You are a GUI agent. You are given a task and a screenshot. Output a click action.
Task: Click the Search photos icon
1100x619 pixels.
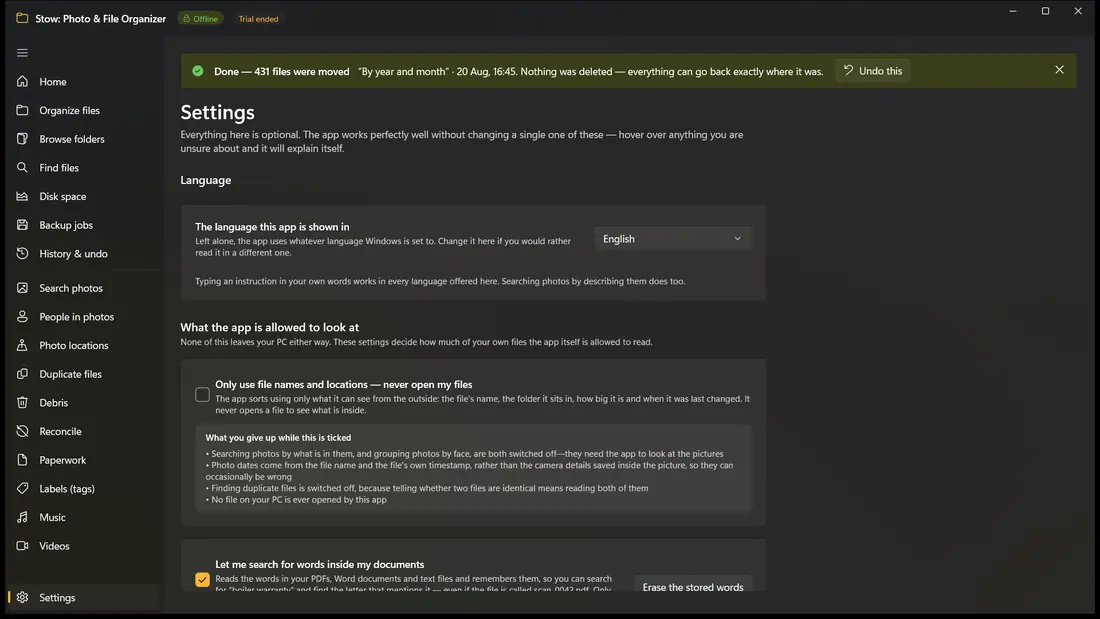pyautogui.click(x=22, y=288)
